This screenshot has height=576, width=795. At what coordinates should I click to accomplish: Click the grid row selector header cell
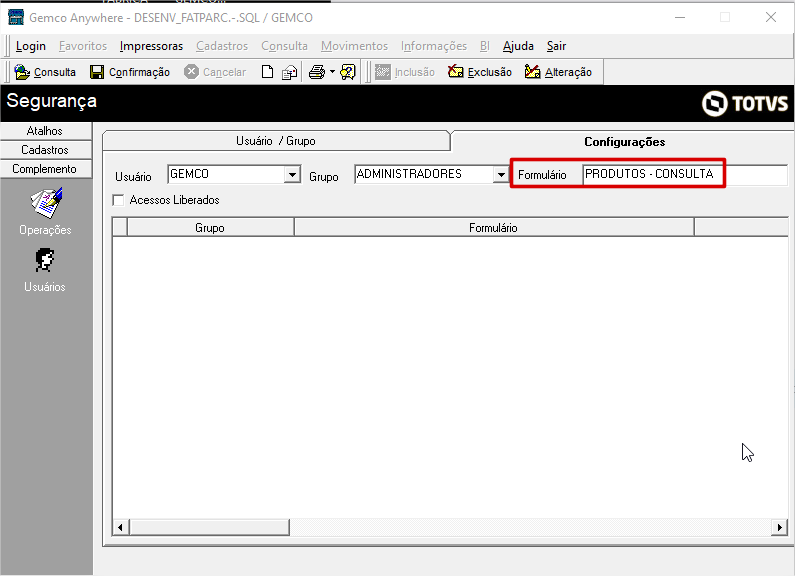click(120, 228)
